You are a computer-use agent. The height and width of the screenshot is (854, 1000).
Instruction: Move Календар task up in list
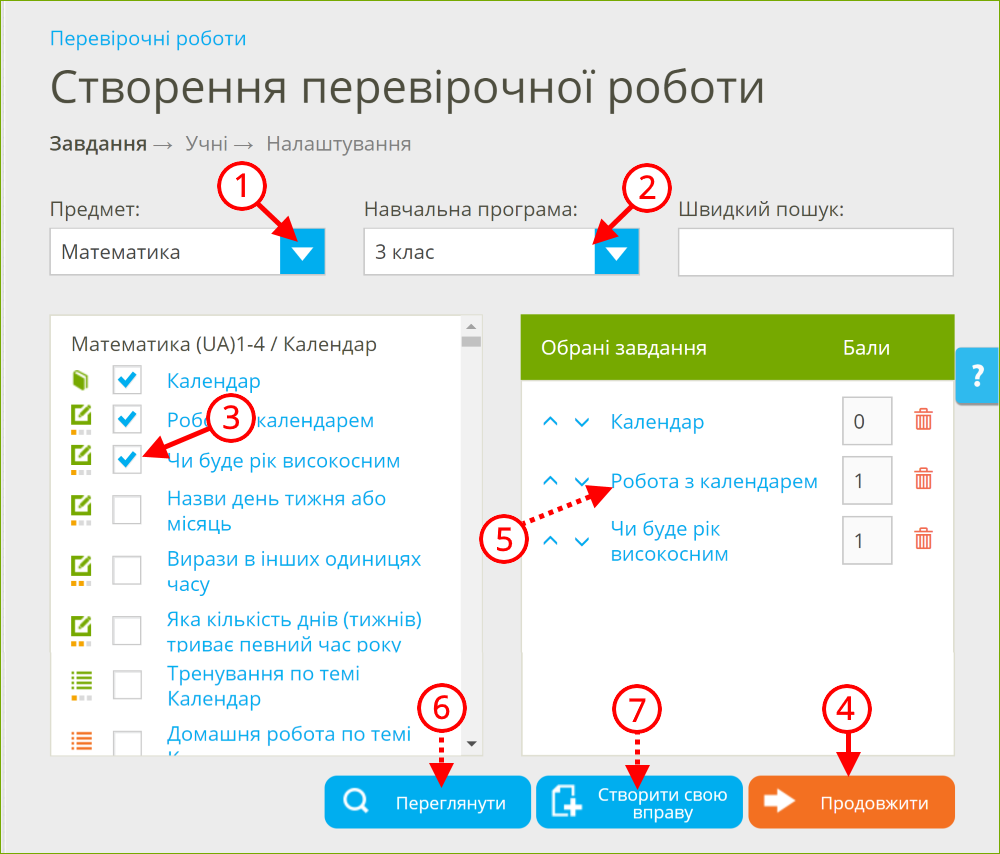point(550,422)
